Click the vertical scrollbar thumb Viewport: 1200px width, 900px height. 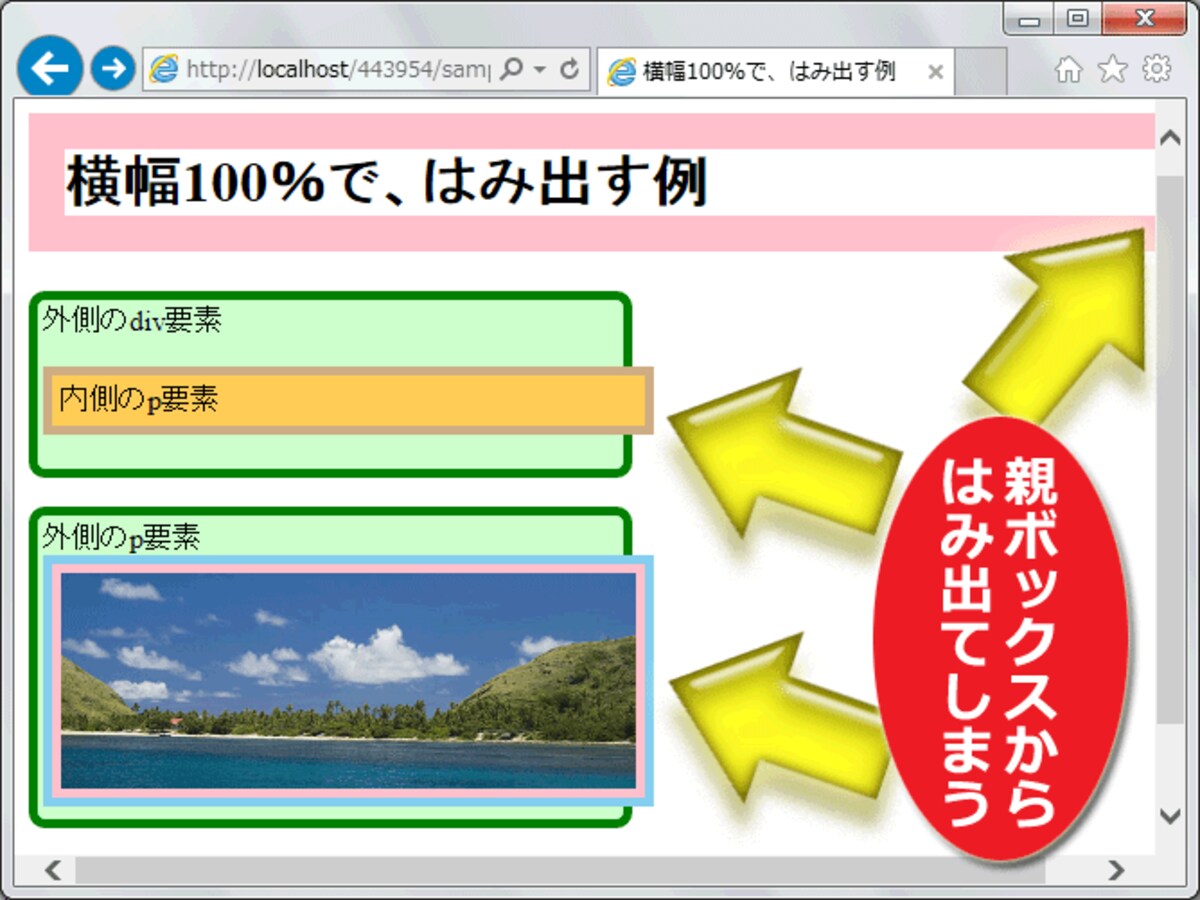1169,448
